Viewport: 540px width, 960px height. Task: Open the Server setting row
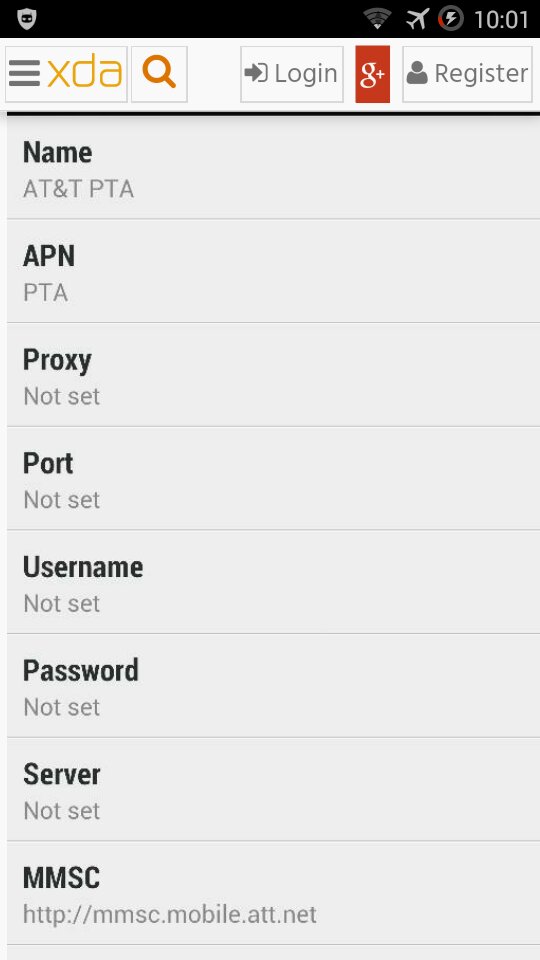273,789
